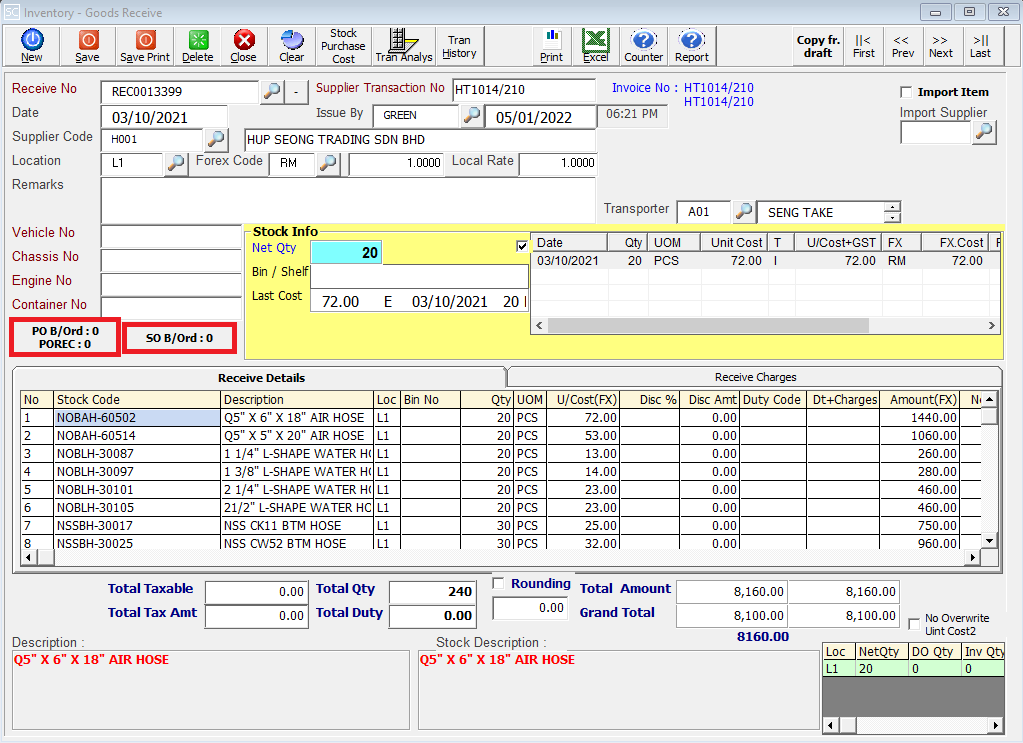Open Stock Purchase Cost

[x=343, y=46]
